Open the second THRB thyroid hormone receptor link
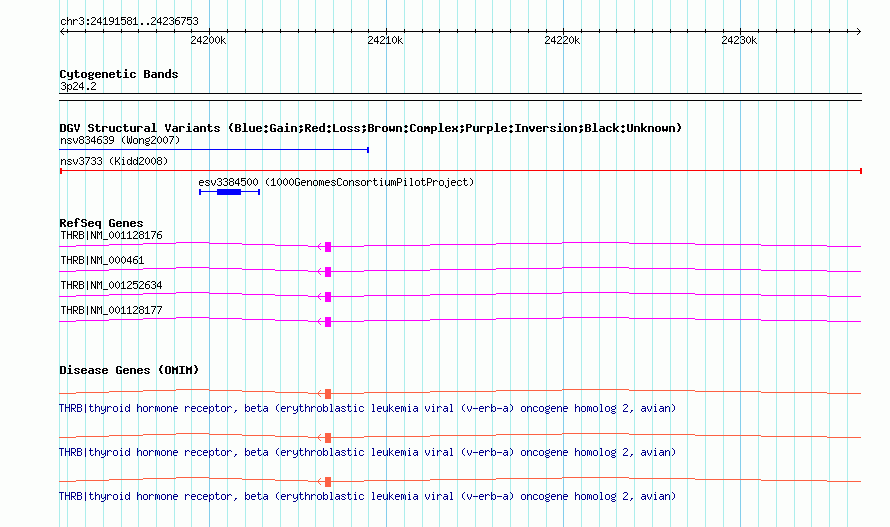Screen dimensions: 890x527 click(x=367, y=453)
